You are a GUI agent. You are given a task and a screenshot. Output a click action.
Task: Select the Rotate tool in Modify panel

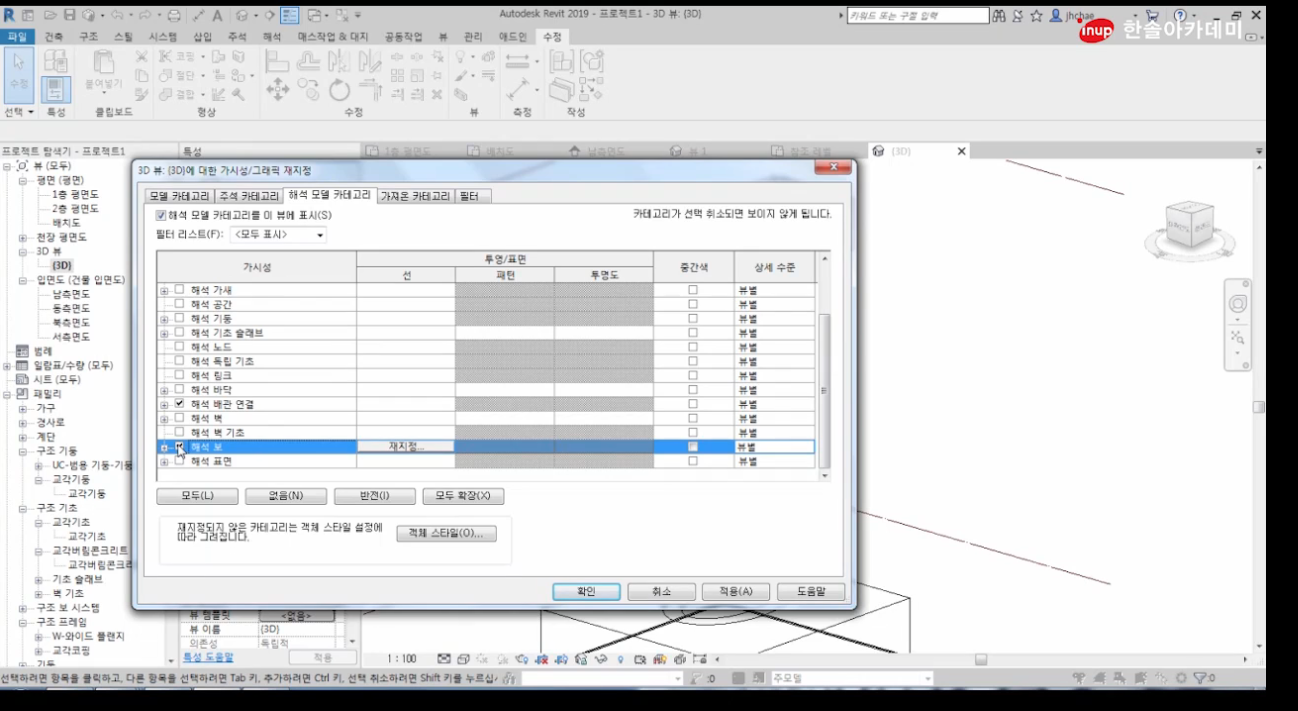(340, 90)
